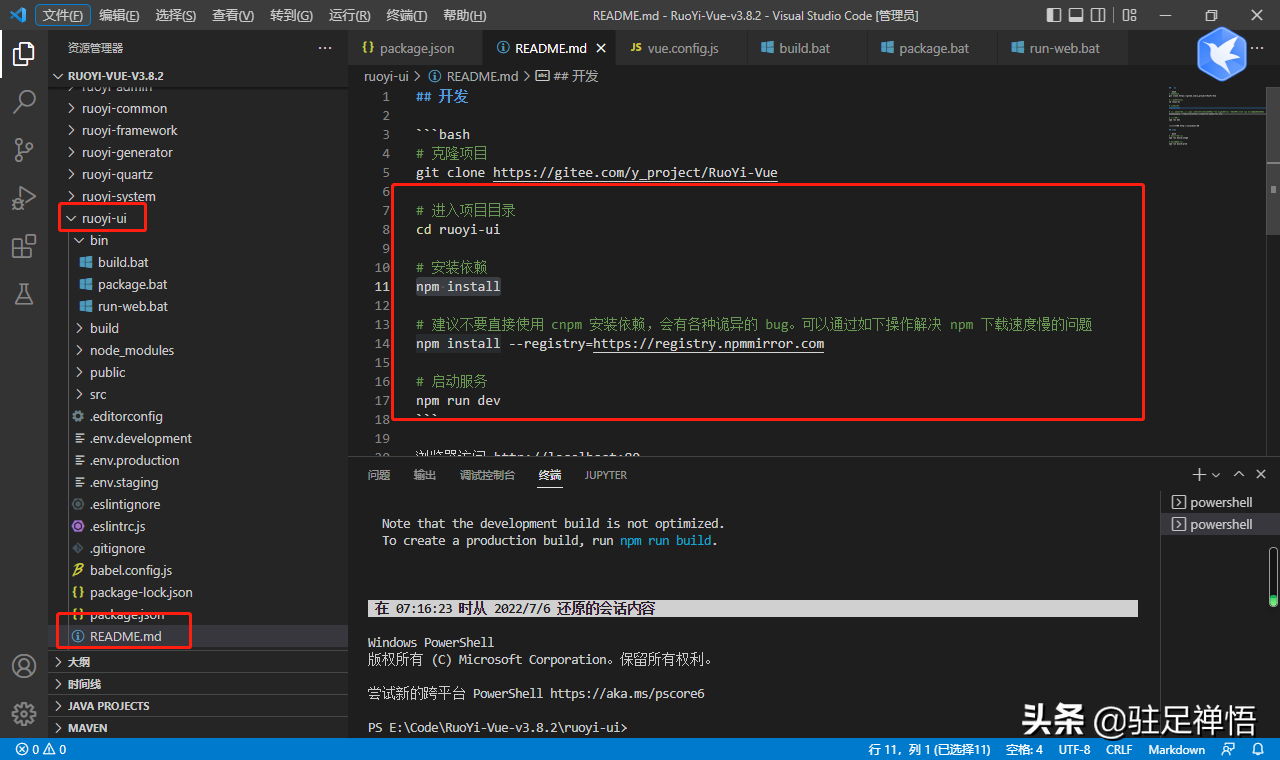This screenshot has width=1280, height=760.
Task: Expand the ruoyi-common folder
Action: click(198, 108)
